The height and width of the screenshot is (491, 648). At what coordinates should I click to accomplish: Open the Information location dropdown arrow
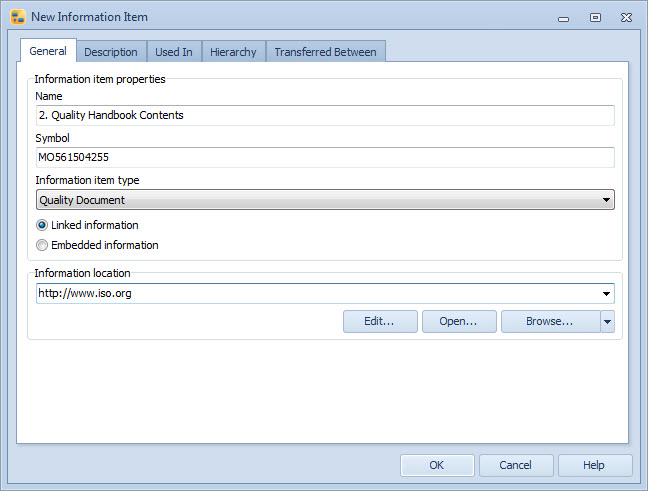click(606, 294)
